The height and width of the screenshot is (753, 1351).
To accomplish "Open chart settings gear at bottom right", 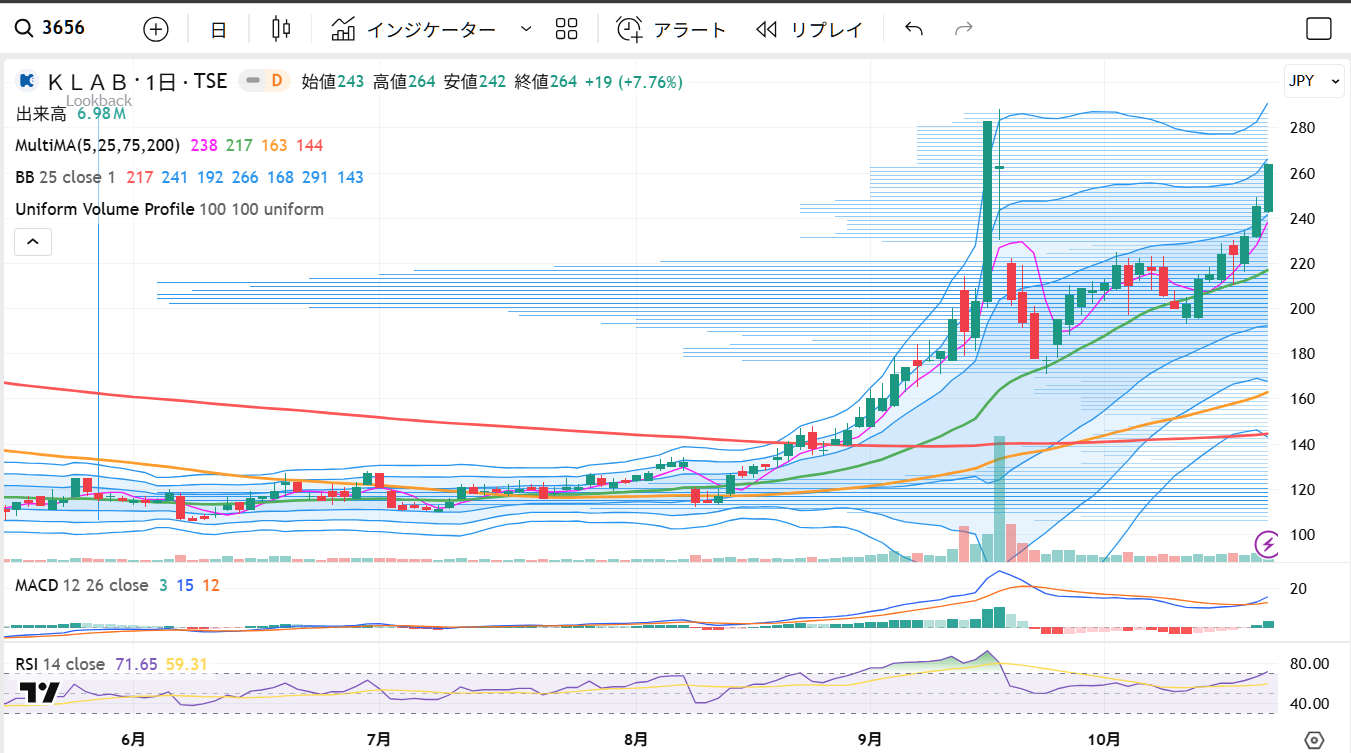I will pos(1315,740).
